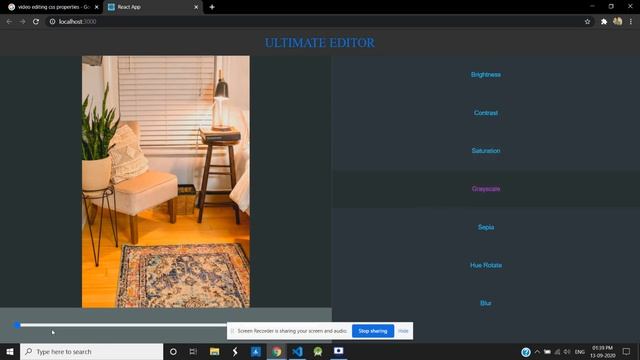The image size is (640, 360).
Task: Open the lightning bolt taskbar app
Action: pos(235,351)
